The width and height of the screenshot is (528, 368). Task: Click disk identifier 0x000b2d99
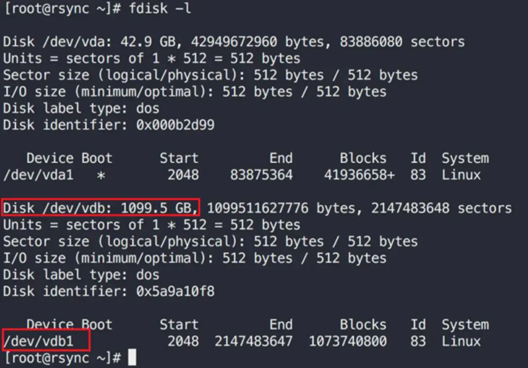pyautogui.click(x=175, y=125)
